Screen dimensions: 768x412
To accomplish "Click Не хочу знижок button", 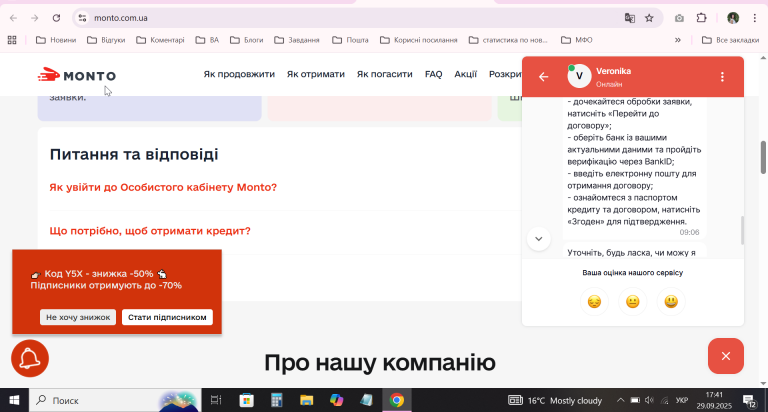I will tap(78, 317).
